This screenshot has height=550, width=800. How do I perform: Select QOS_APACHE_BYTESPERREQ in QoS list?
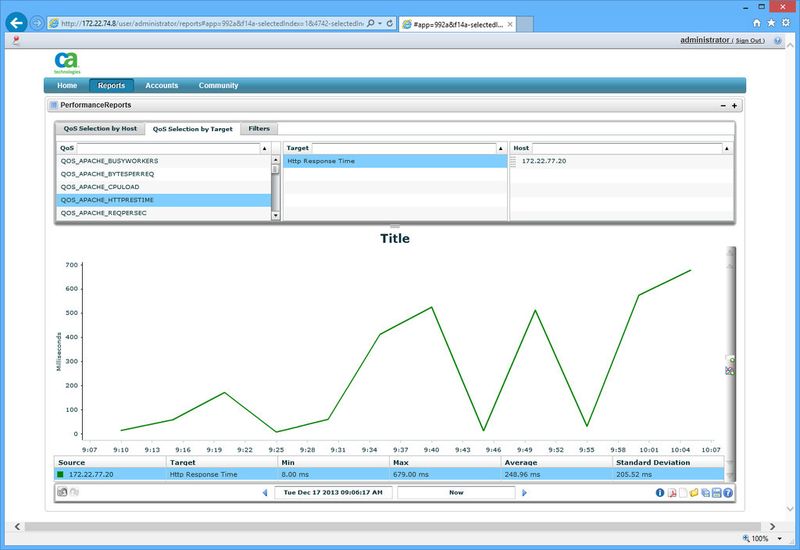click(x=164, y=174)
